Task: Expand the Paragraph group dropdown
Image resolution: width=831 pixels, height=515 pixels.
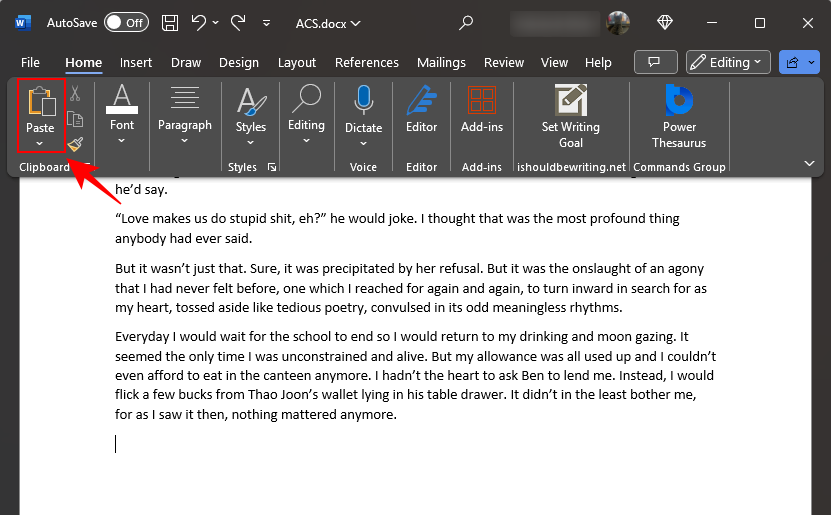Action: [x=185, y=141]
